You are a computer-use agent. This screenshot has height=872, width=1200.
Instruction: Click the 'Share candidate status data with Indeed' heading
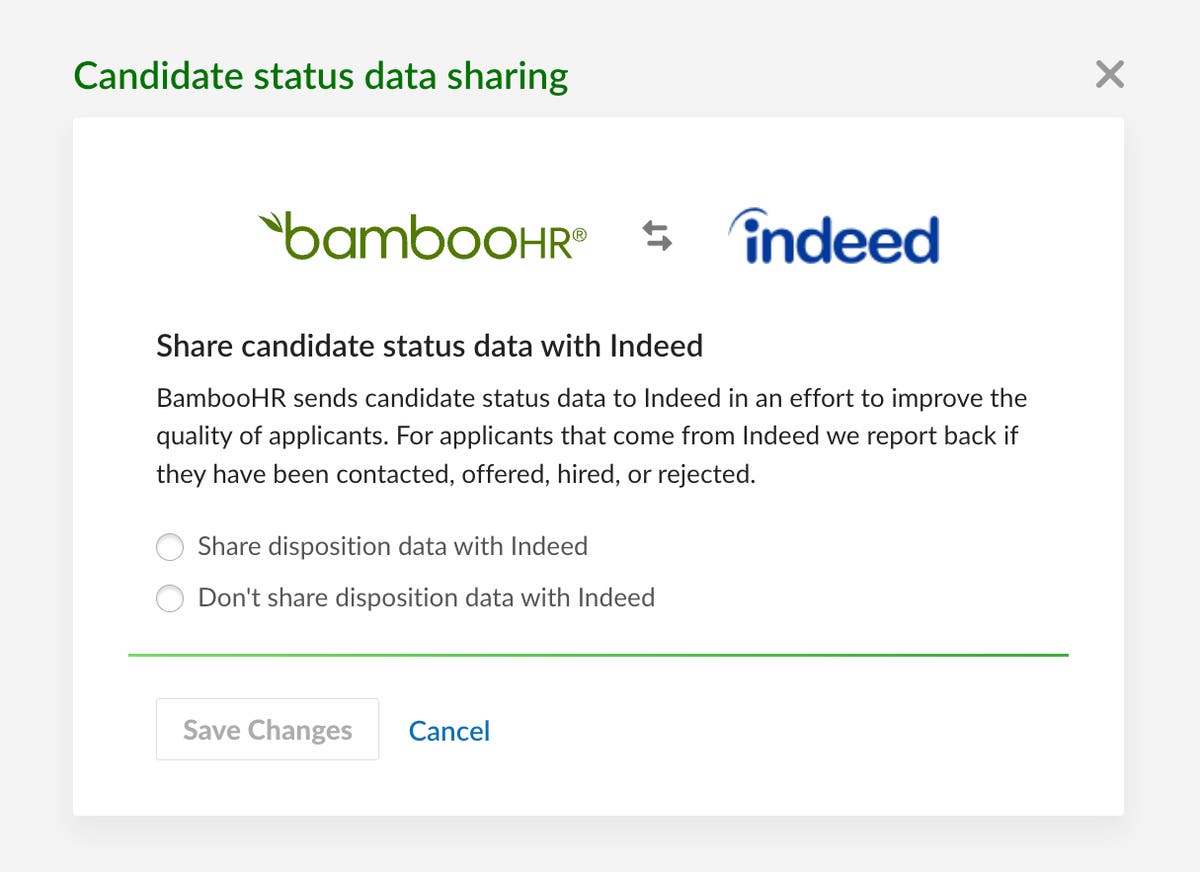pyautogui.click(x=429, y=346)
